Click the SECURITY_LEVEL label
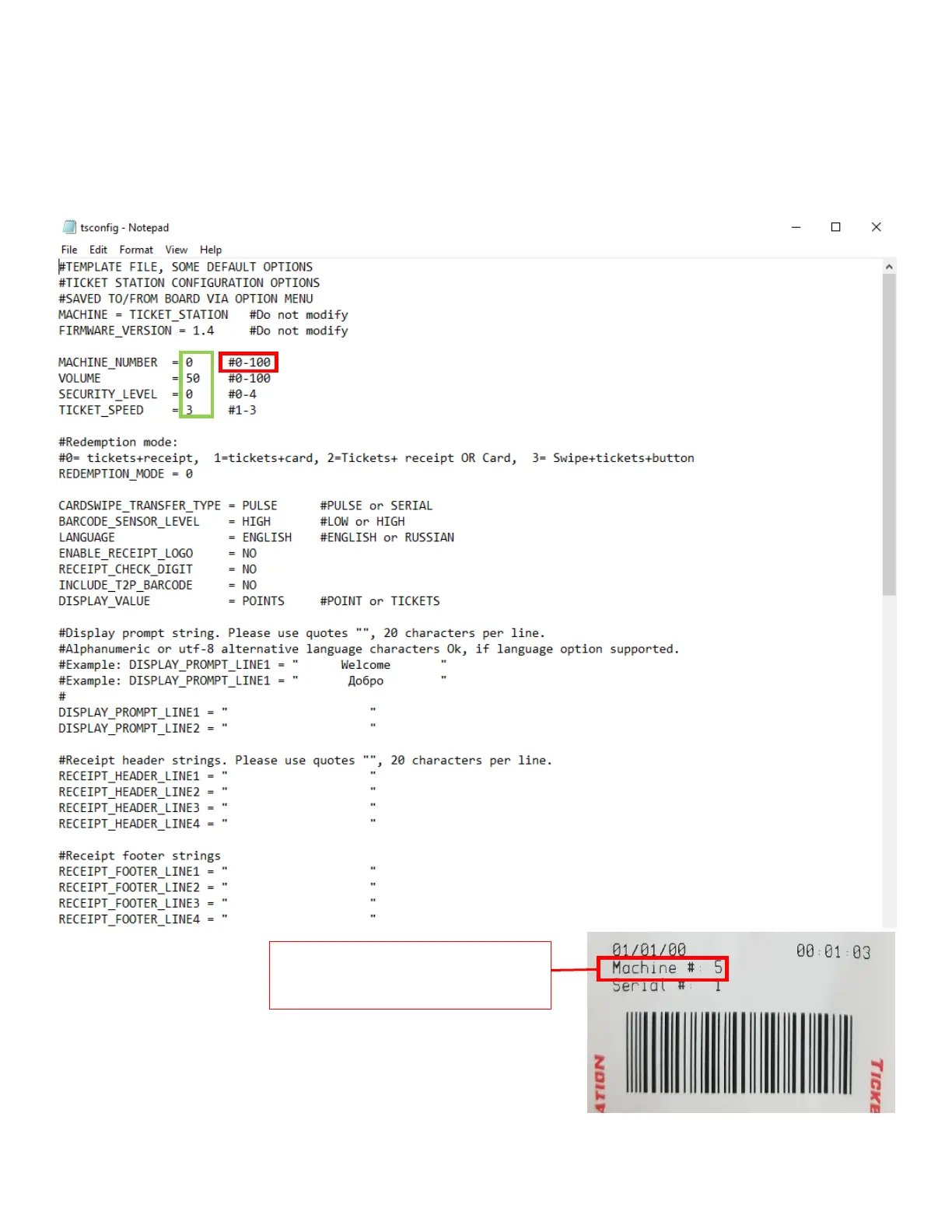This screenshot has width=952, height=1232. [108, 394]
